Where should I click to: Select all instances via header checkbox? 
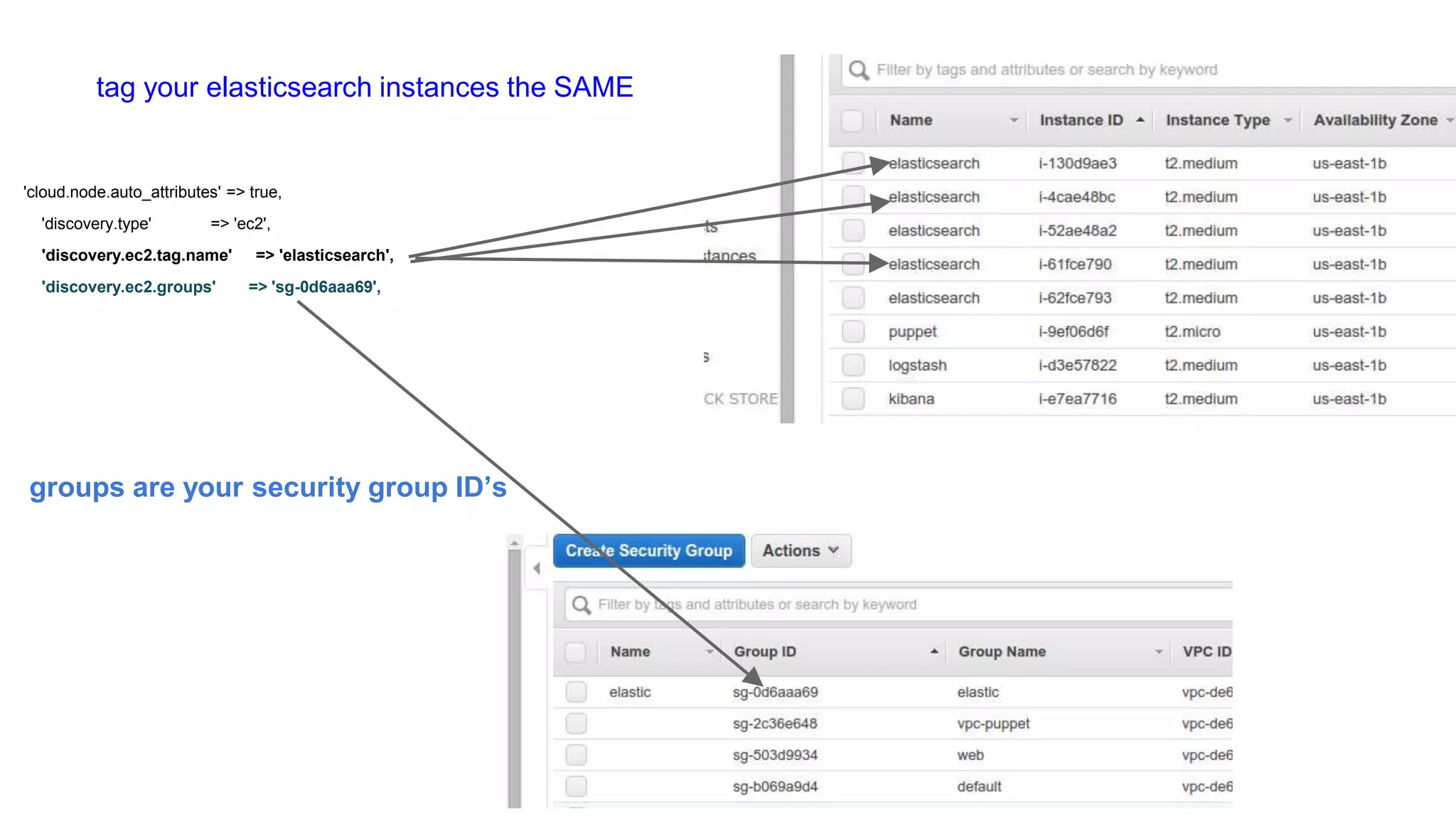852,121
